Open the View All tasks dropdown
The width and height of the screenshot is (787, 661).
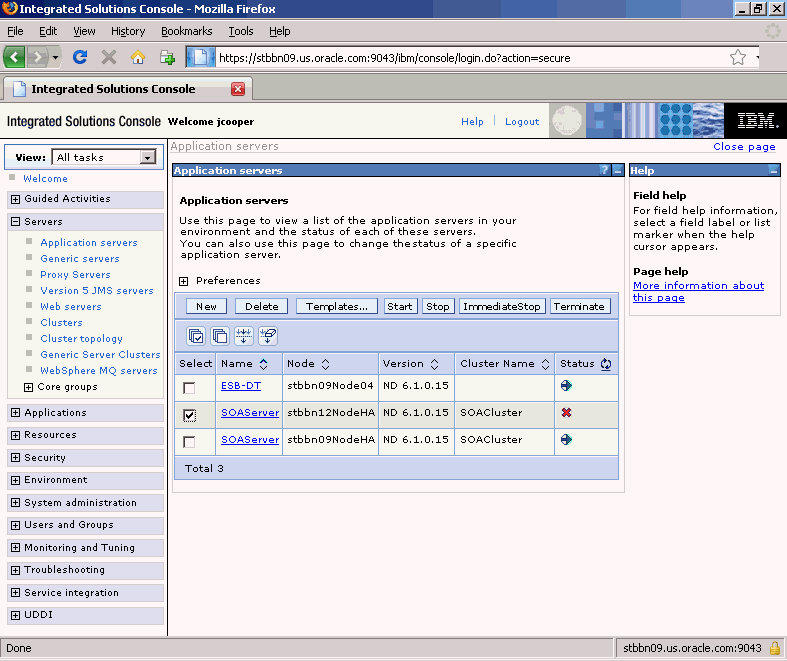(x=104, y=158)
